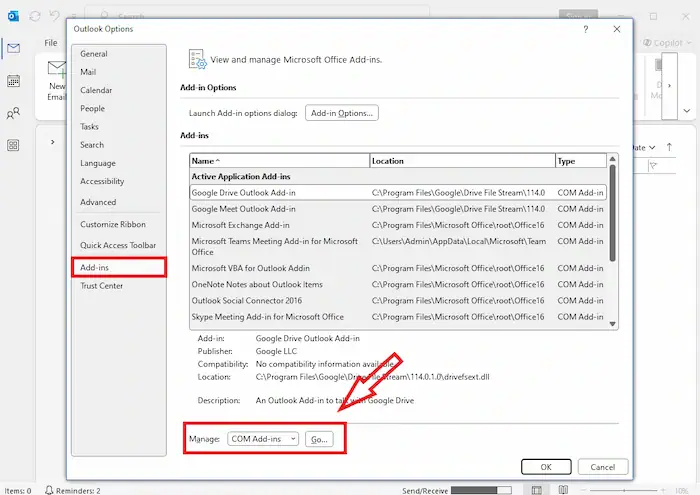700x495 pixels.
Task: Open Quick Access Toolbar options
Action: (118, 245)
